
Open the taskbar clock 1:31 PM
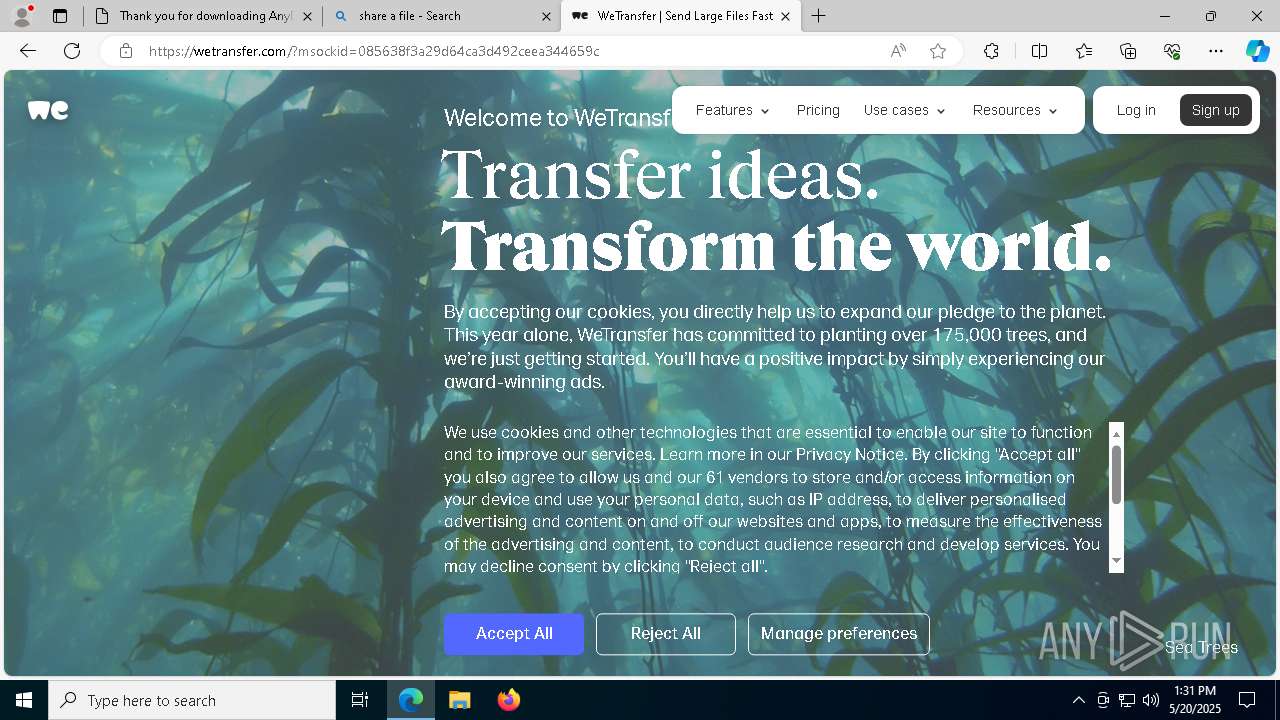[1195, 700]
